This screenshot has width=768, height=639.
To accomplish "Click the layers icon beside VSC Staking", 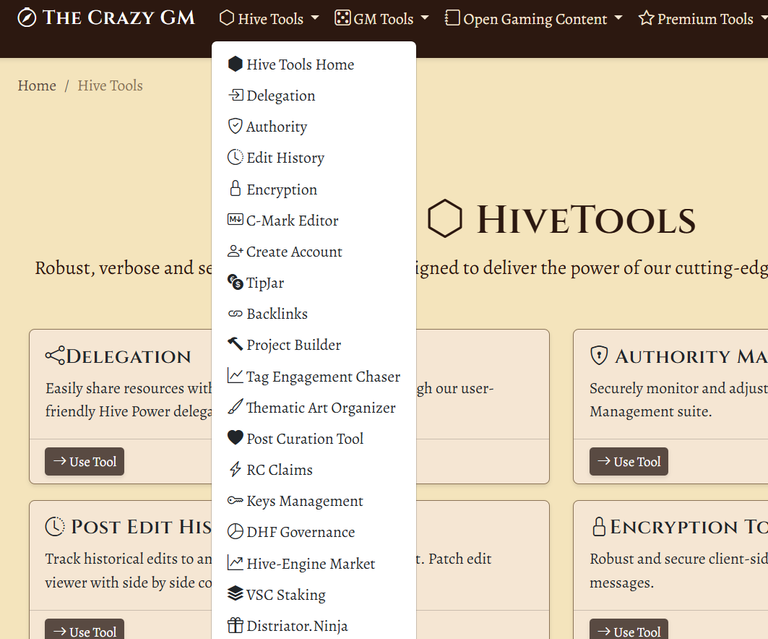I will (235, 593).
